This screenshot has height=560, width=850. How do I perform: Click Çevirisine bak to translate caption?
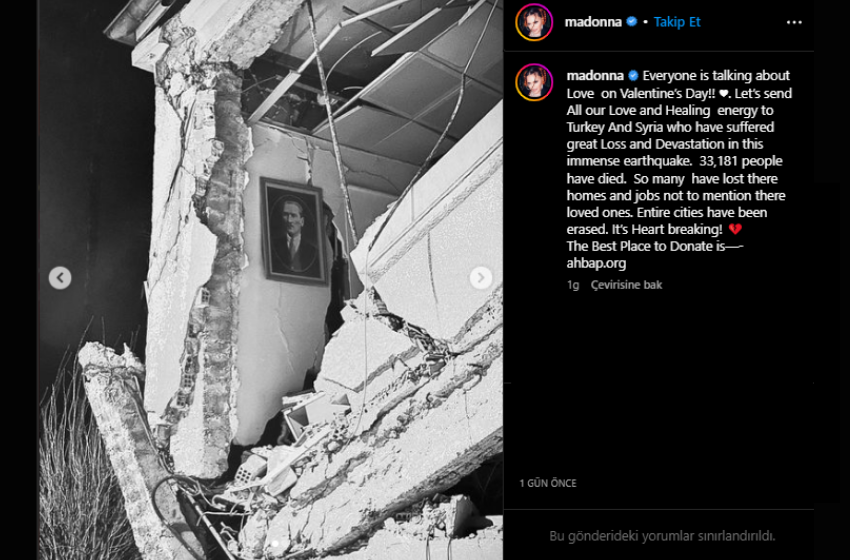click(627, 285)
